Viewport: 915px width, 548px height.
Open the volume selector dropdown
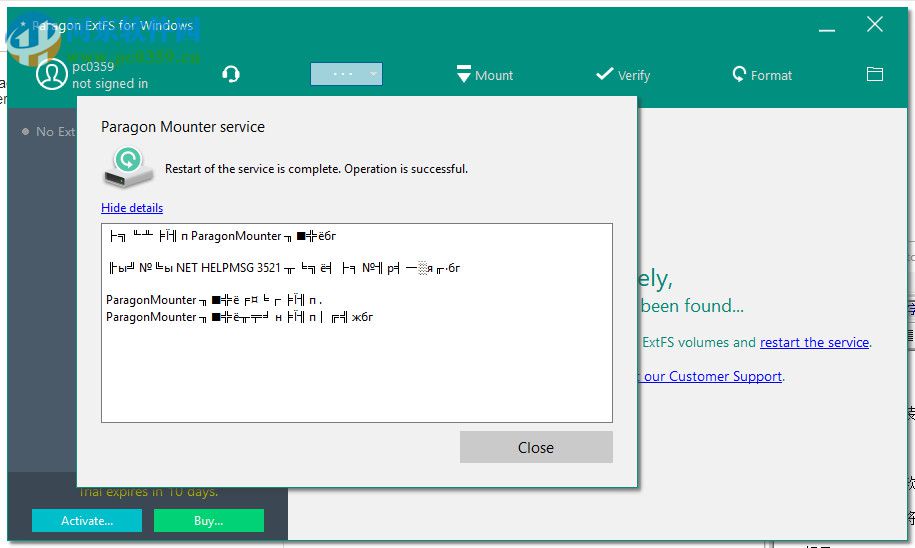(346, 74)
